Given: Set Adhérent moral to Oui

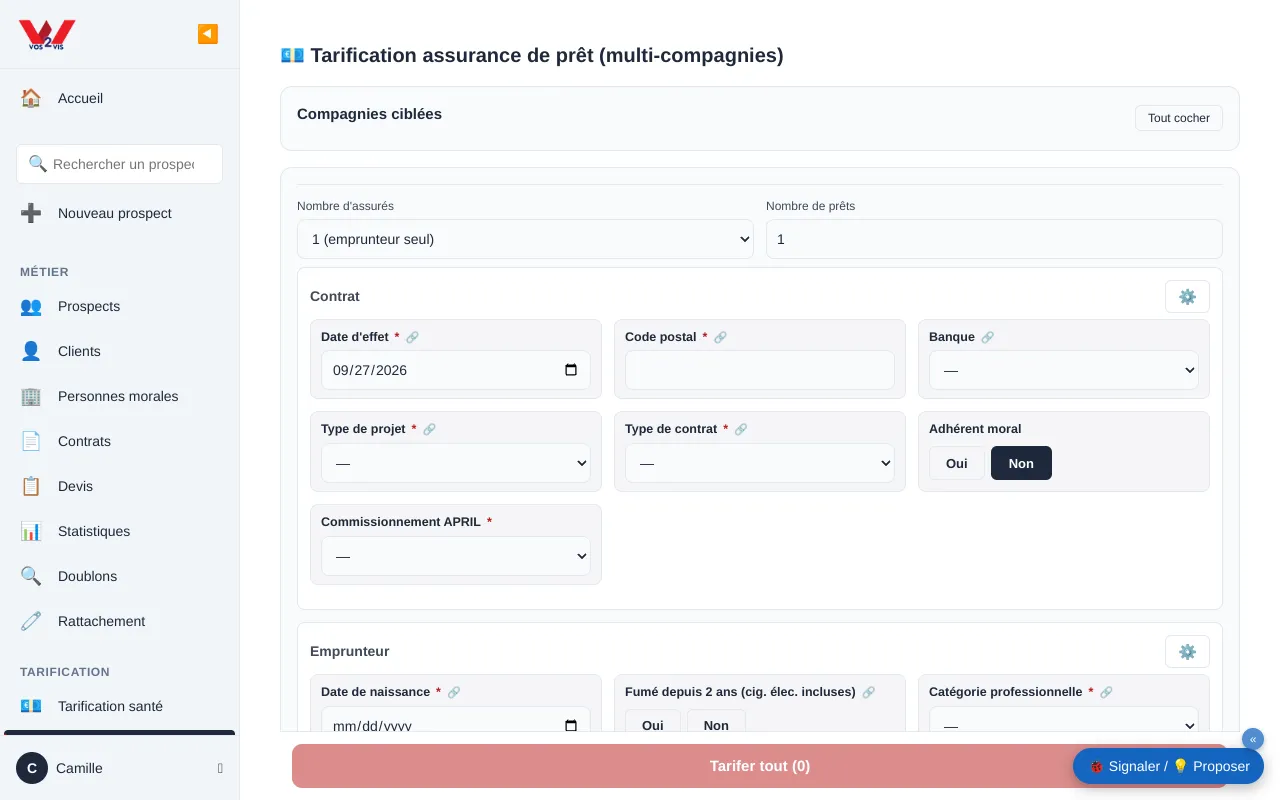Looking at the screenshot, I should [957, 463].
